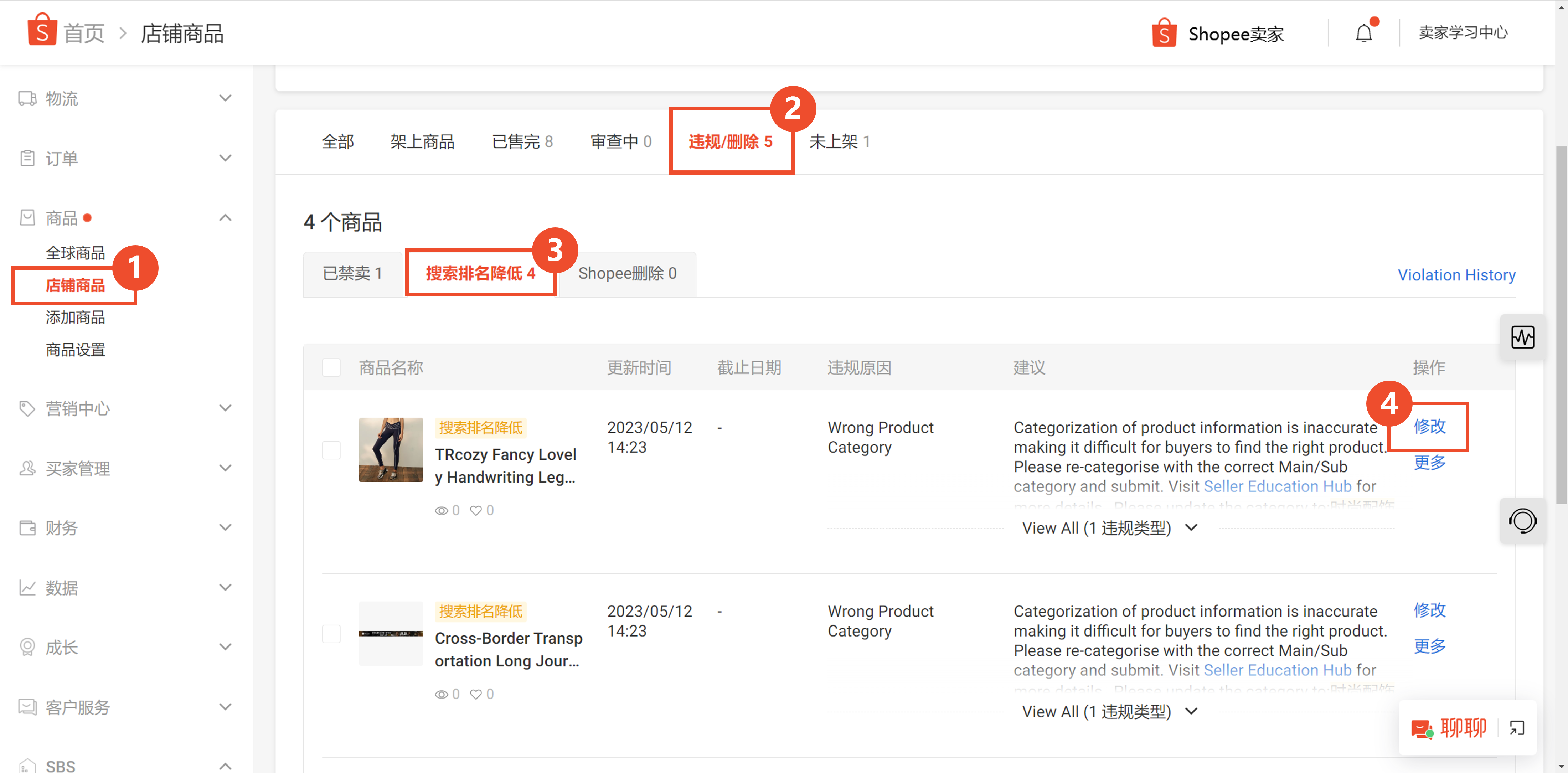
Task: Click the 财务 wallet icon in the sidebar
Action: click(27, 528)
